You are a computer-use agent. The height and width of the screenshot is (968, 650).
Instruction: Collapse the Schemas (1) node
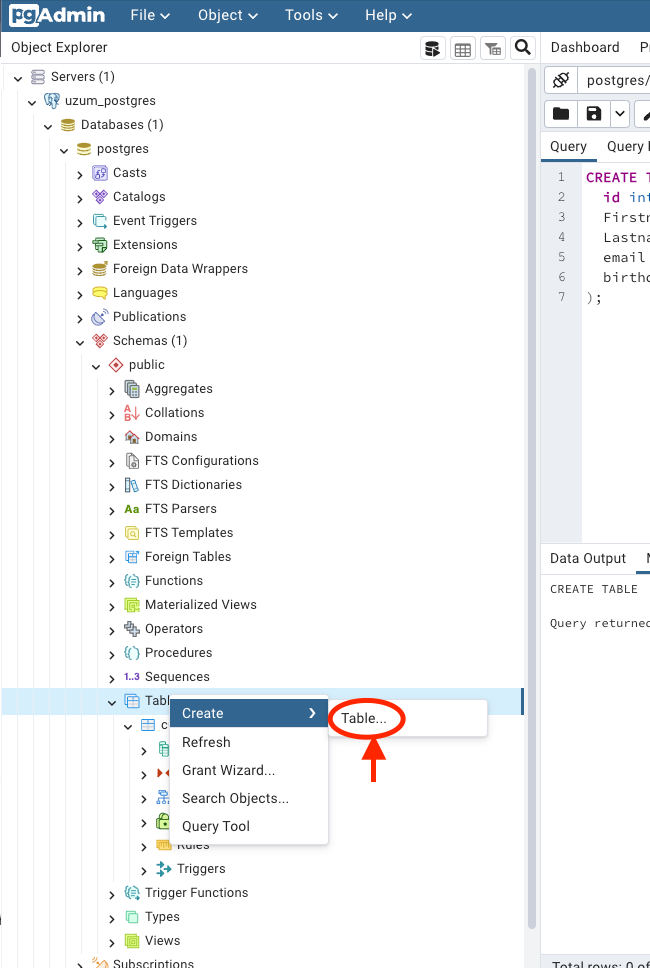click(x=80, y=341)
